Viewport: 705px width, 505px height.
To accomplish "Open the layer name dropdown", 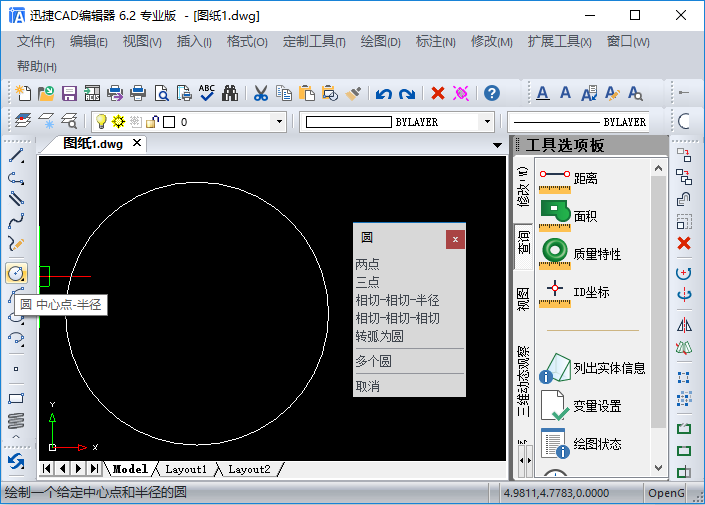I will coord(279,121).
